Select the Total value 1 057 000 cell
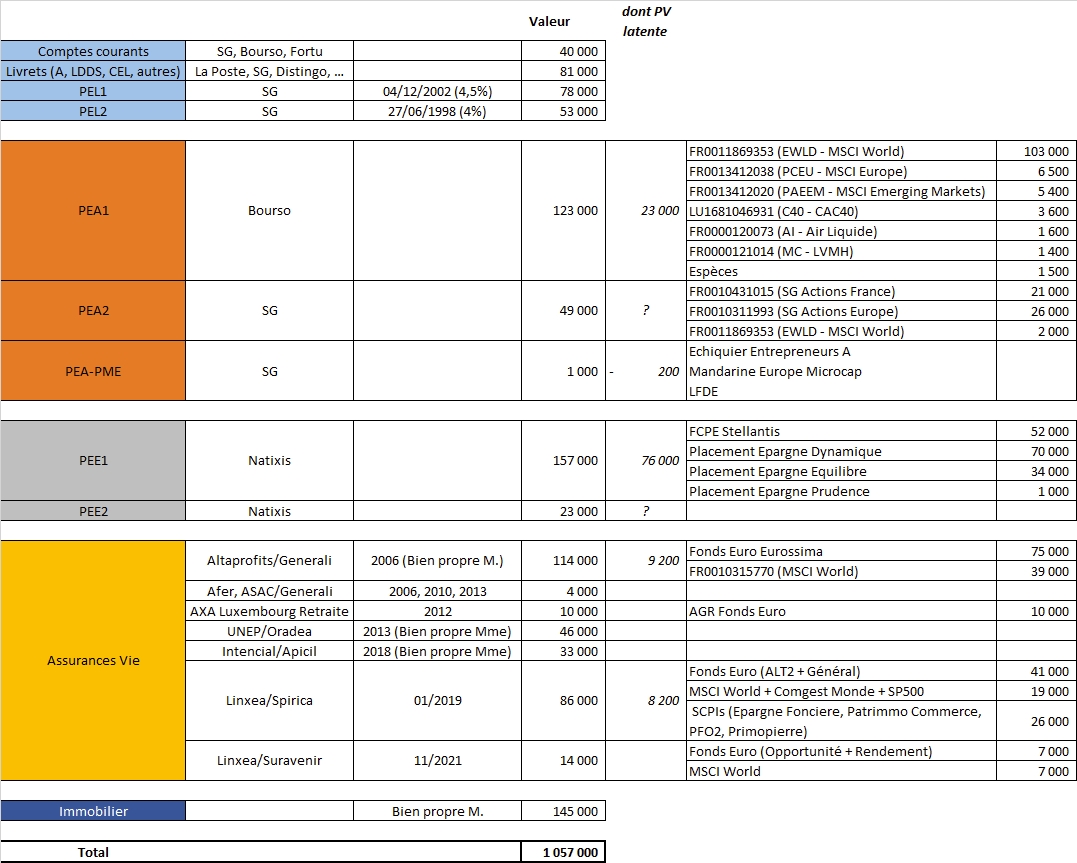1077x863 pixels. point(563,852)
